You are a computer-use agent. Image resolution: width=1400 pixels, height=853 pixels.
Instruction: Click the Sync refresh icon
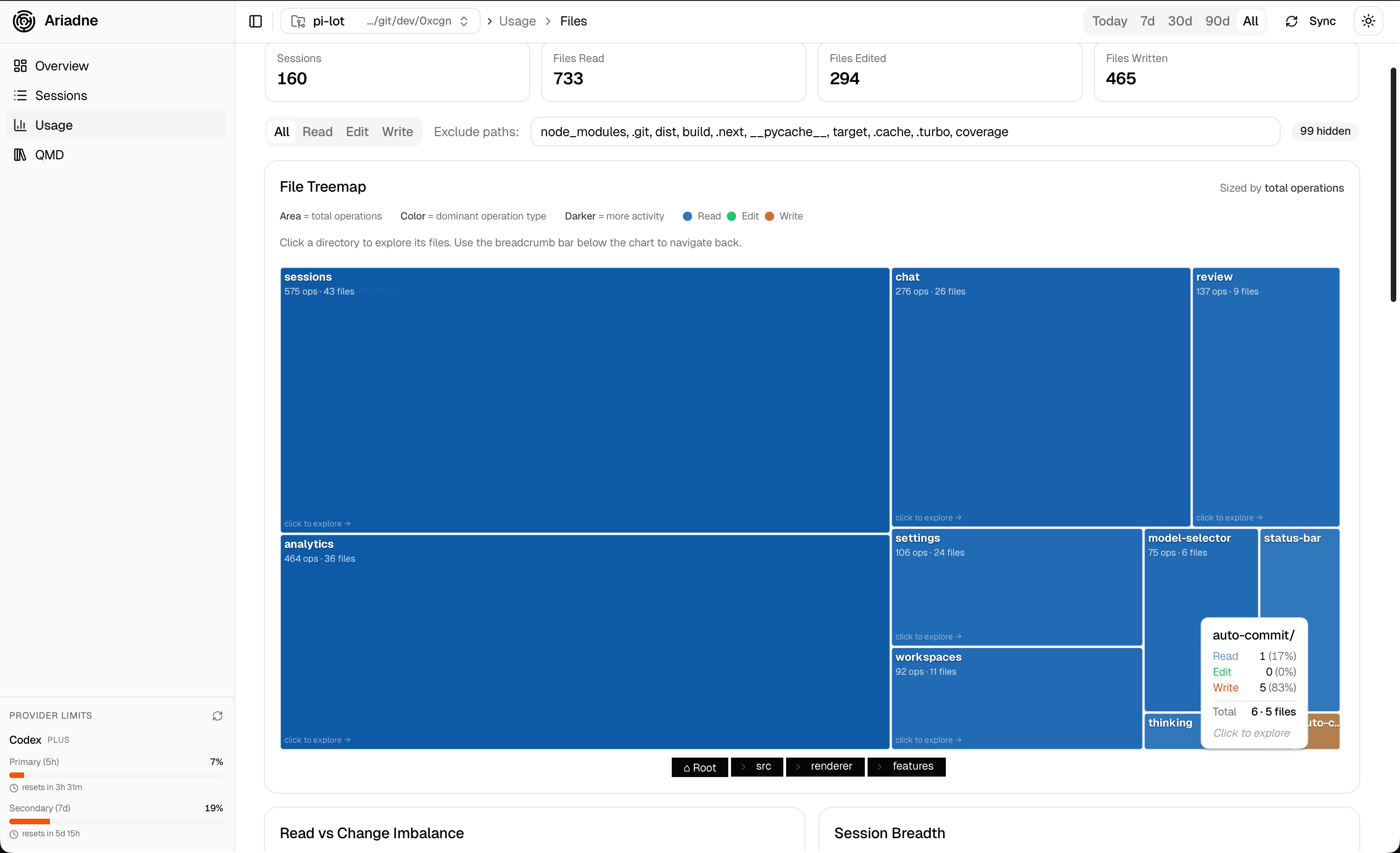tap(1292, 20)
